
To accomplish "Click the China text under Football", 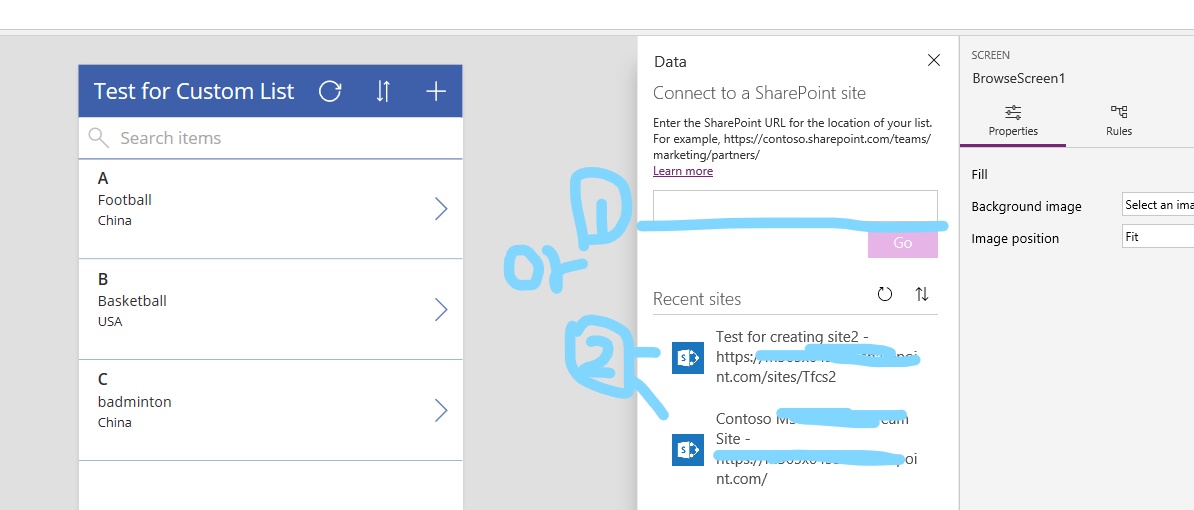I will 115,221.
